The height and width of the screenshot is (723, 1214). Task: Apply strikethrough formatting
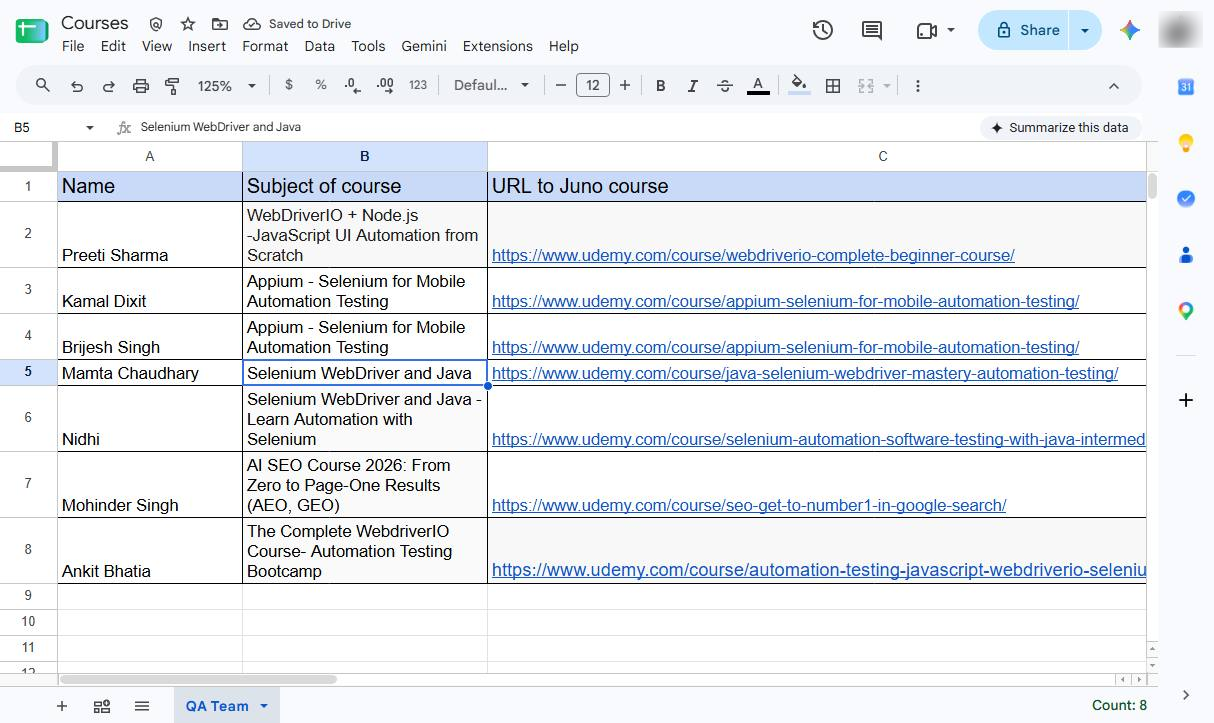pyautogui.click(x=725, y=86)
